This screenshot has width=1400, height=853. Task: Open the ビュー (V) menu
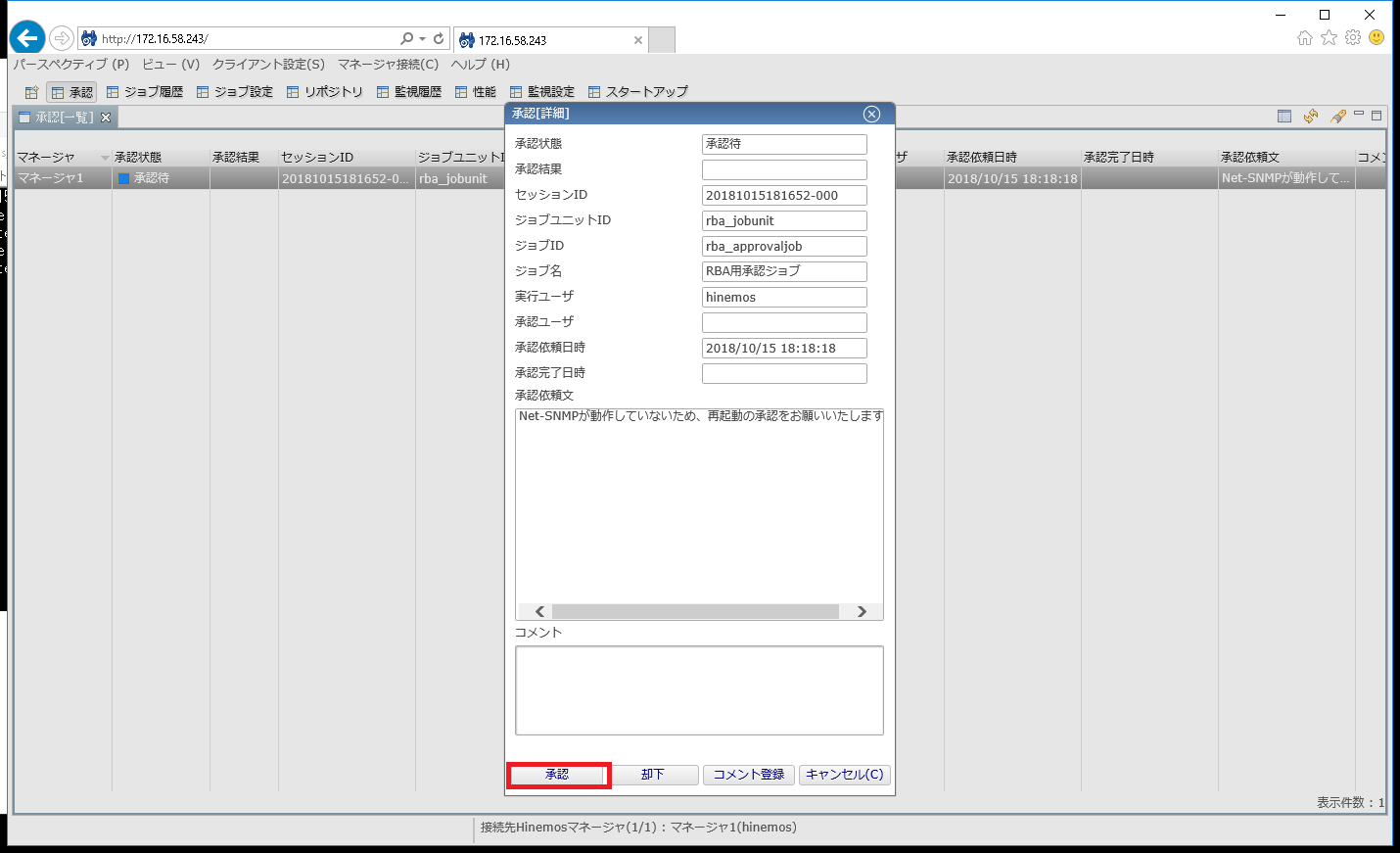pyautogui.click(x=171, y=65)
